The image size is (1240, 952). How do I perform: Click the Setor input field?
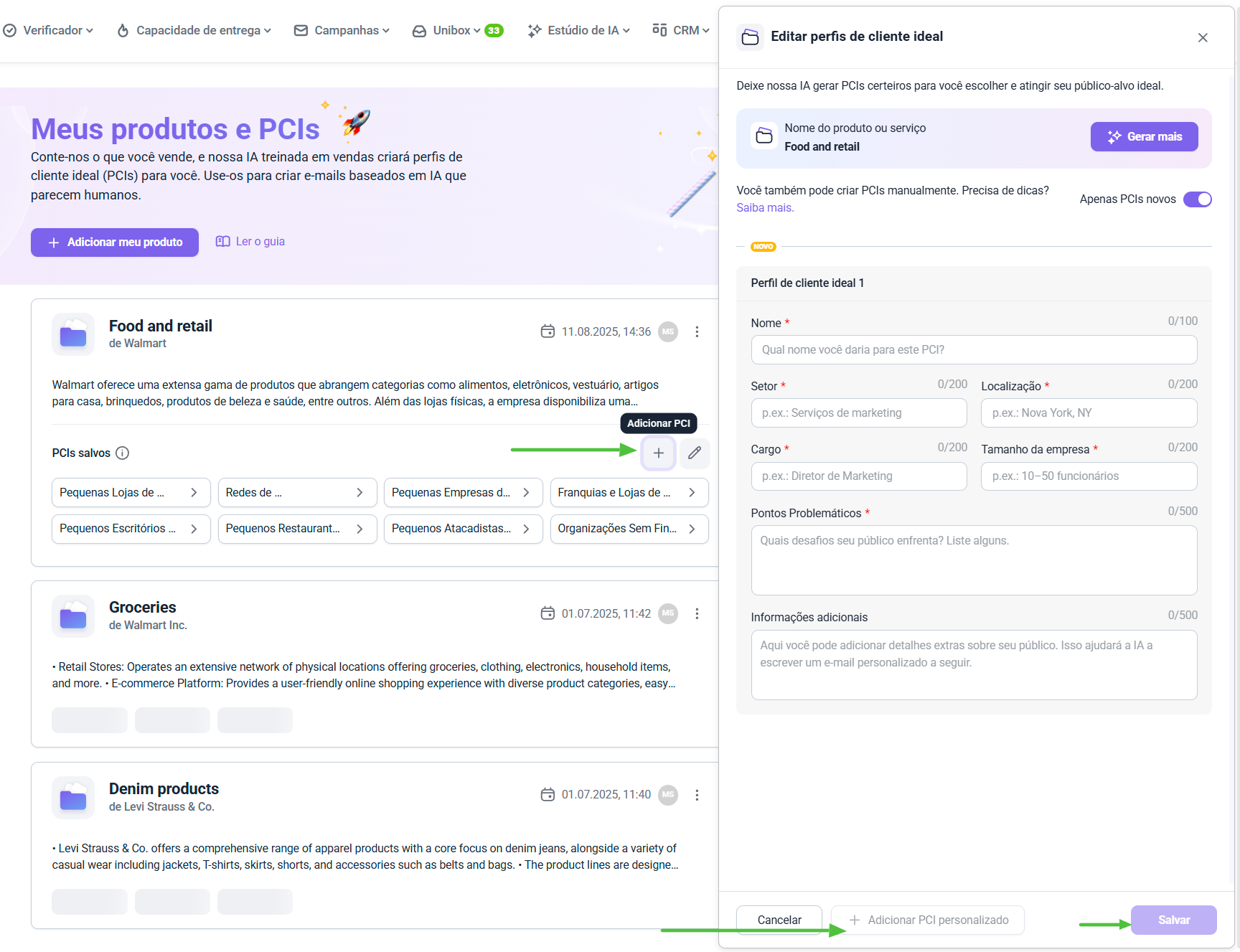click(859, 413)
